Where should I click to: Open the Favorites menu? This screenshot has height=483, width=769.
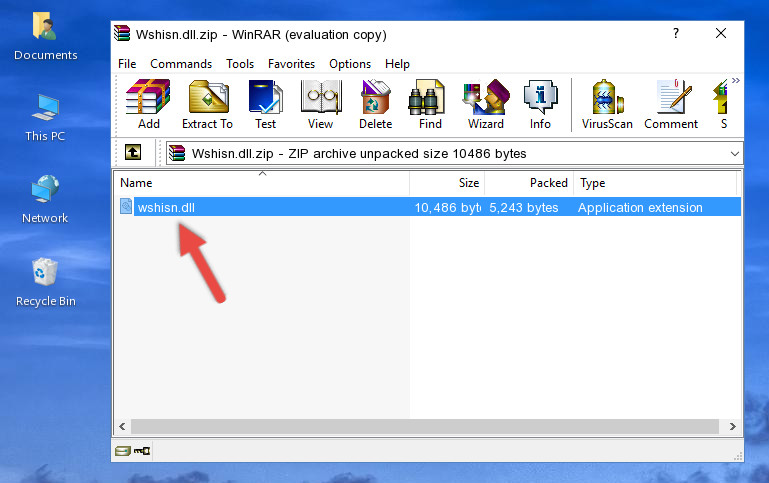[291, 64]
